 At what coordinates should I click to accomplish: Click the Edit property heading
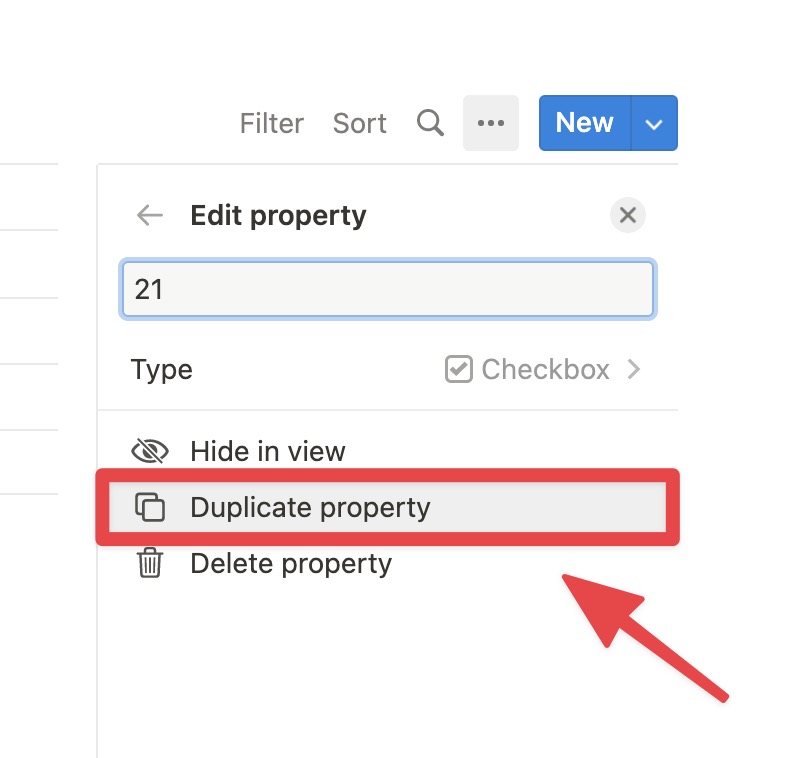click(x=278, y=215)
